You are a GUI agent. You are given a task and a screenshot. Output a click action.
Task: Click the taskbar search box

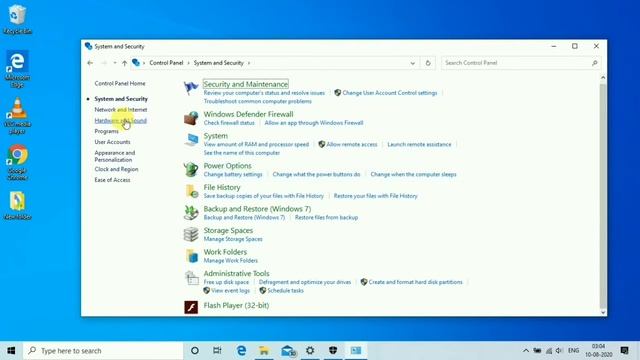coord(104,351)
